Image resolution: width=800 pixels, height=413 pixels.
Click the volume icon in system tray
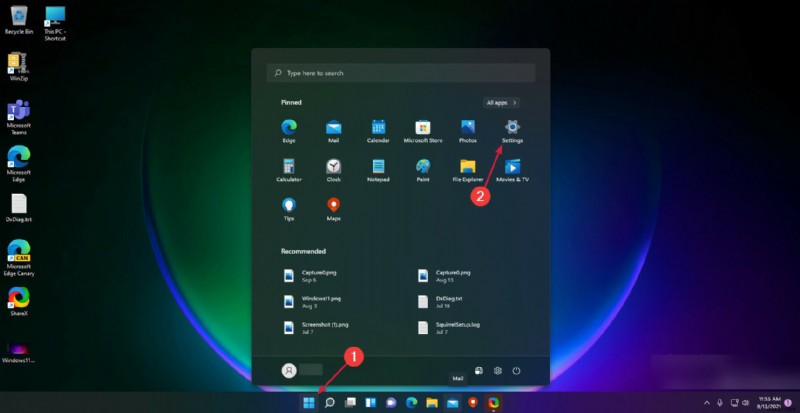pyautogui.click(x=745, y=403)
